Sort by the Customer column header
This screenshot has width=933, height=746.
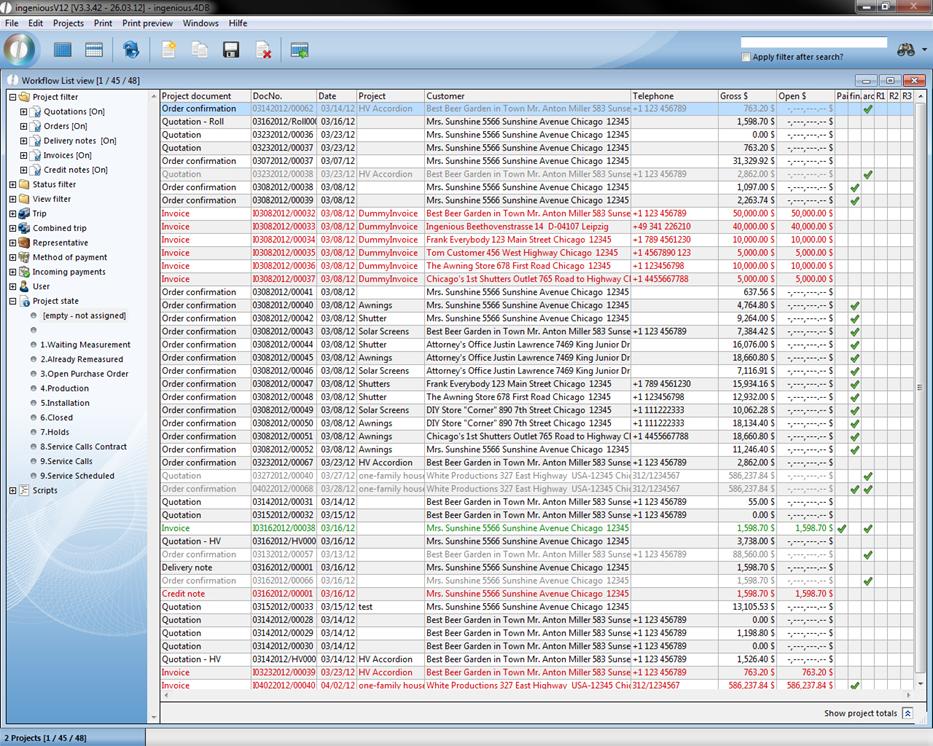click(527, 96)
